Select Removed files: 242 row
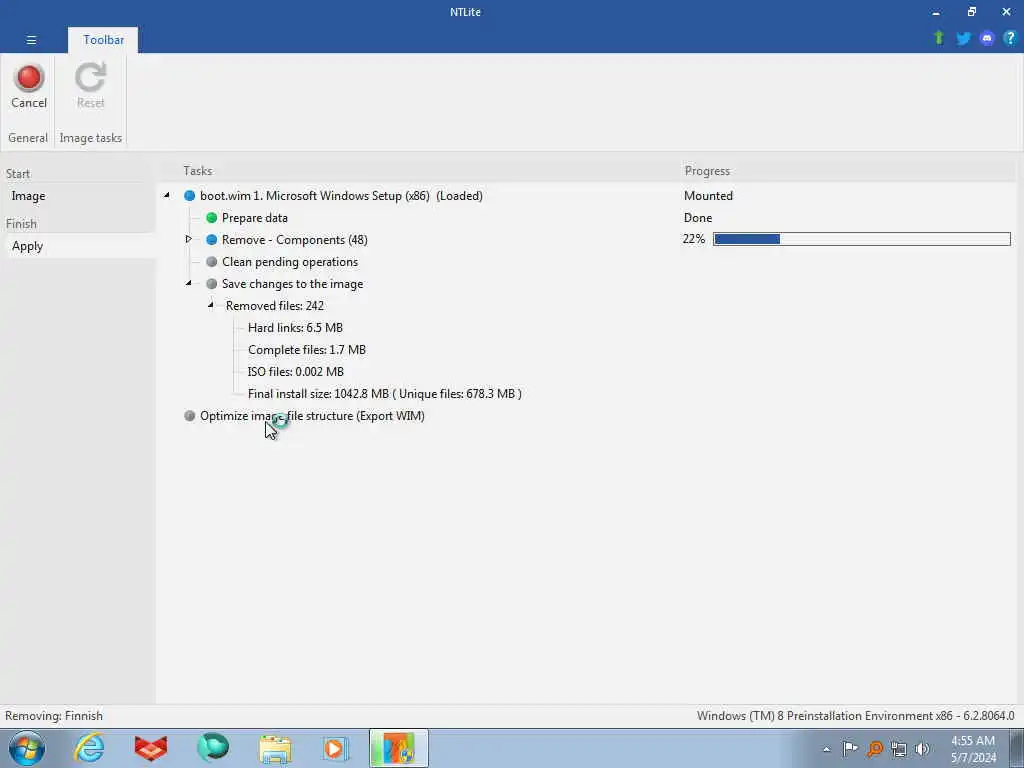Image resolution: width=1024 pixels, height=768 pixels. click(x=275, y=306)
